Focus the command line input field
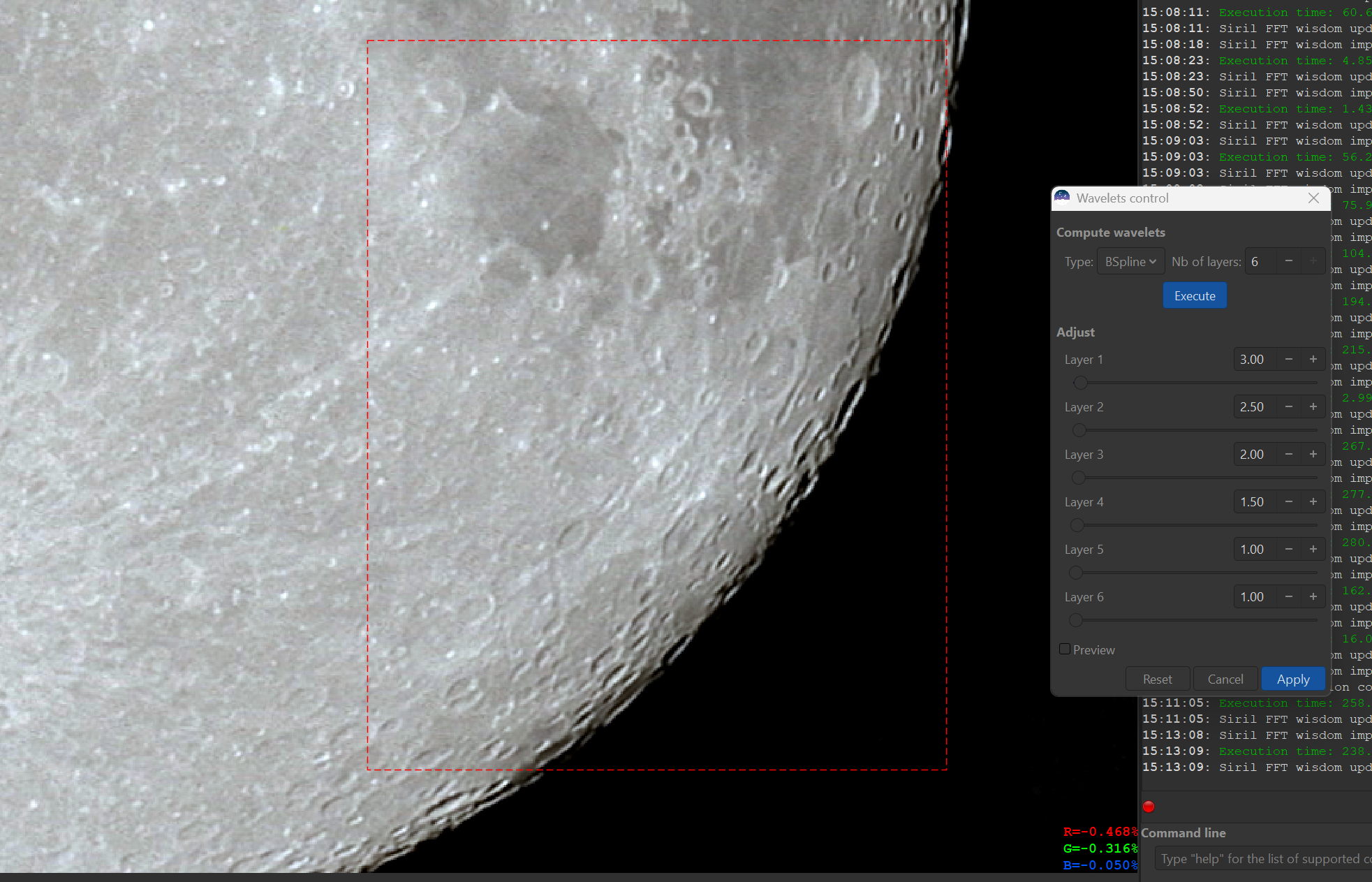Screen dimensions: 1372x882 point(1260,859)
